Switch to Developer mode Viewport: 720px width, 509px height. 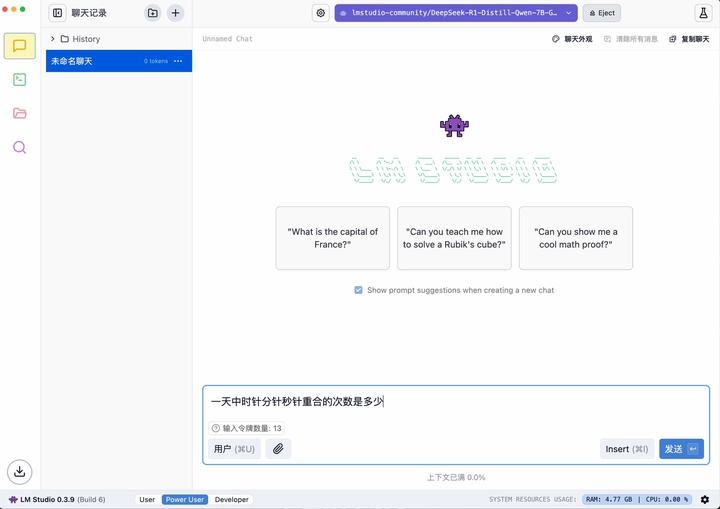pyautogui.click(x=231, y=499)
